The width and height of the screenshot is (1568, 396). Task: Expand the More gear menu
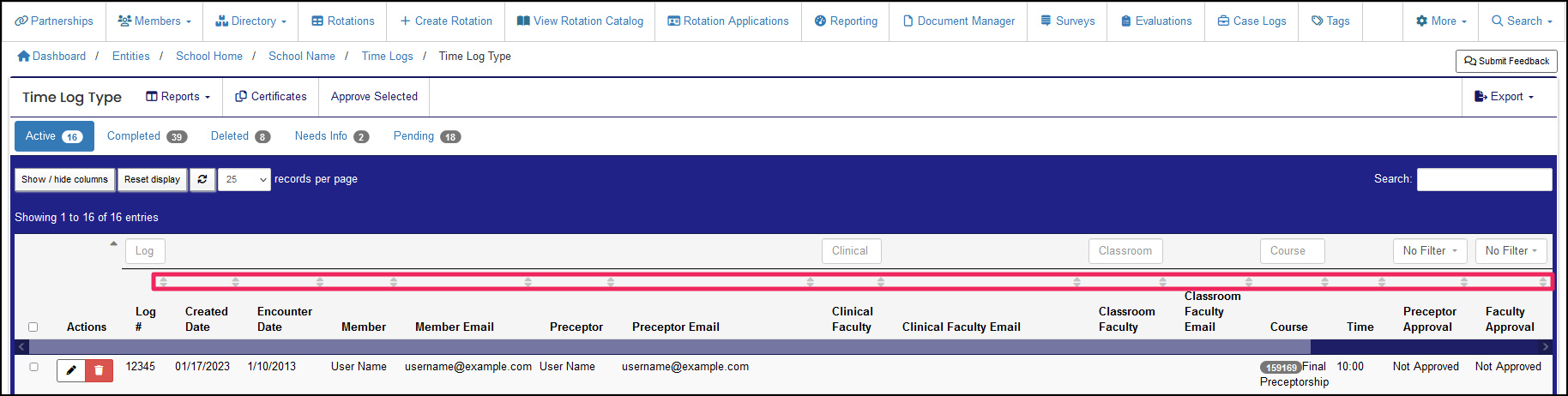pyautogui.click(x=1441, y=21)
